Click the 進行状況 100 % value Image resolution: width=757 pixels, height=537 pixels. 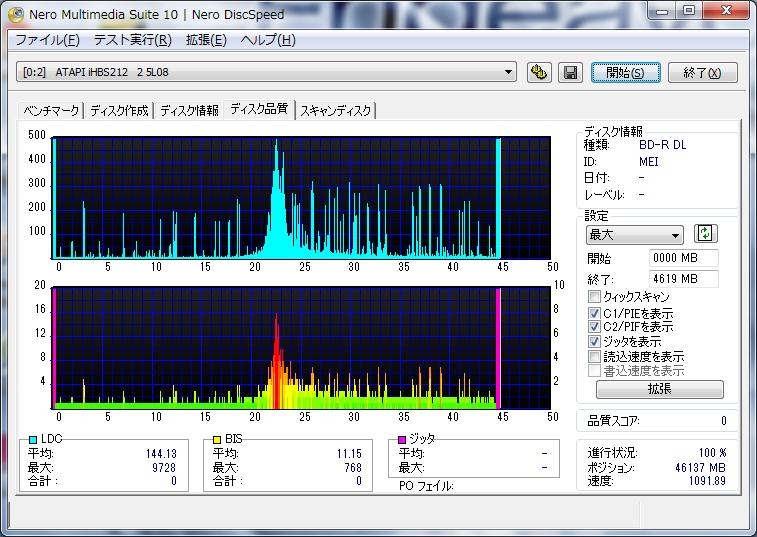click(712, 453)
